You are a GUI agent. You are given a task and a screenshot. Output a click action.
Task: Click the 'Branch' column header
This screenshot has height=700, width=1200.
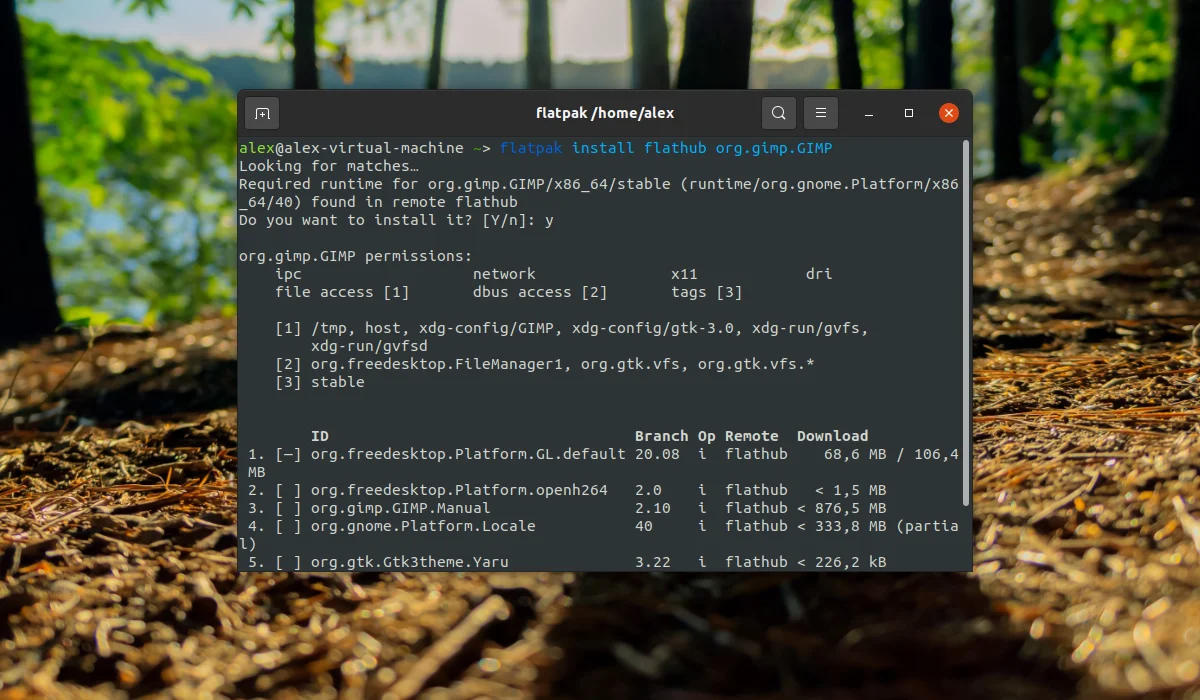pos(662,436)
